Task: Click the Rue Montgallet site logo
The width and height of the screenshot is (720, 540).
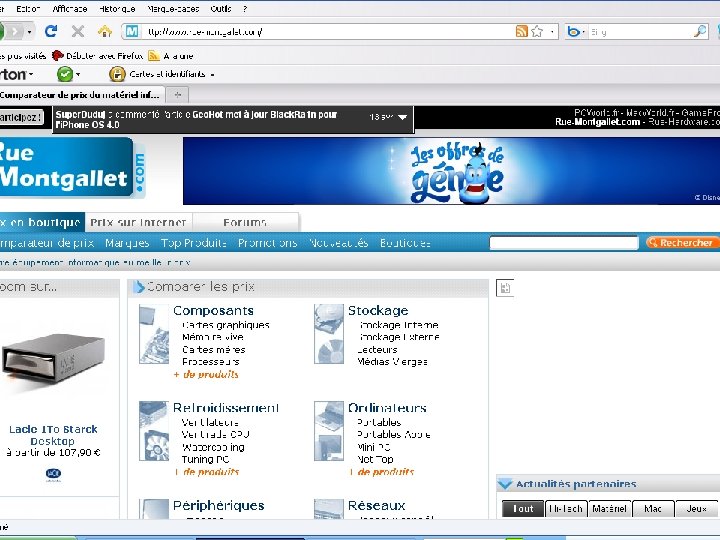Action: 72,168
